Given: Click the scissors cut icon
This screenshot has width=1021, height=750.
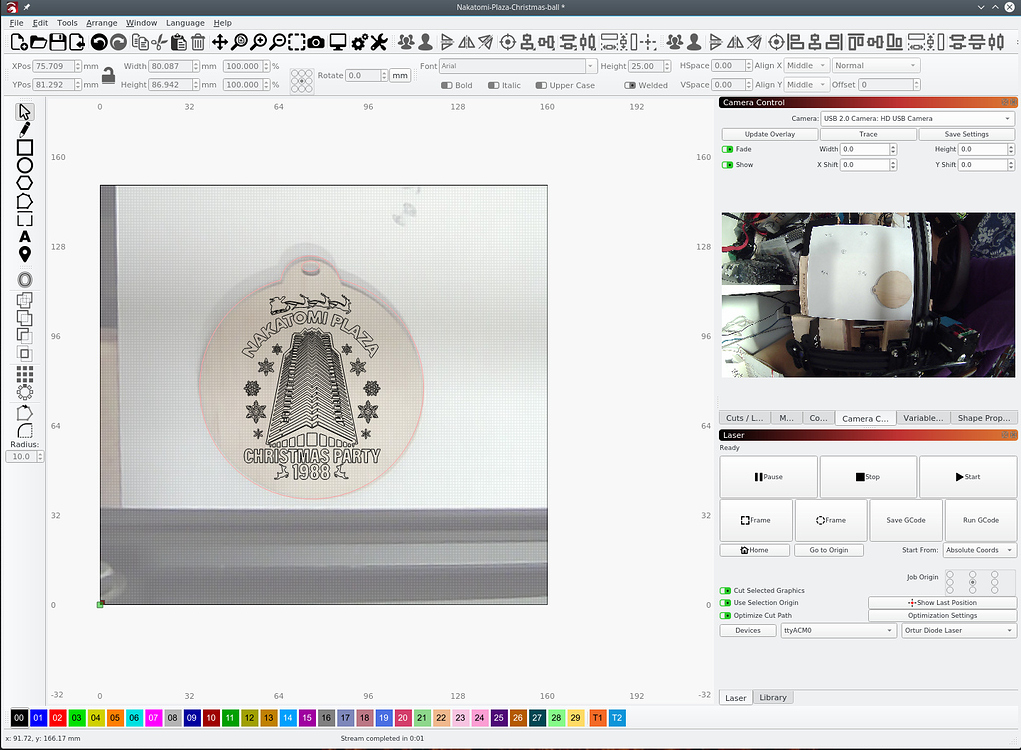Looking at the screenshot, I should [159, 42].
